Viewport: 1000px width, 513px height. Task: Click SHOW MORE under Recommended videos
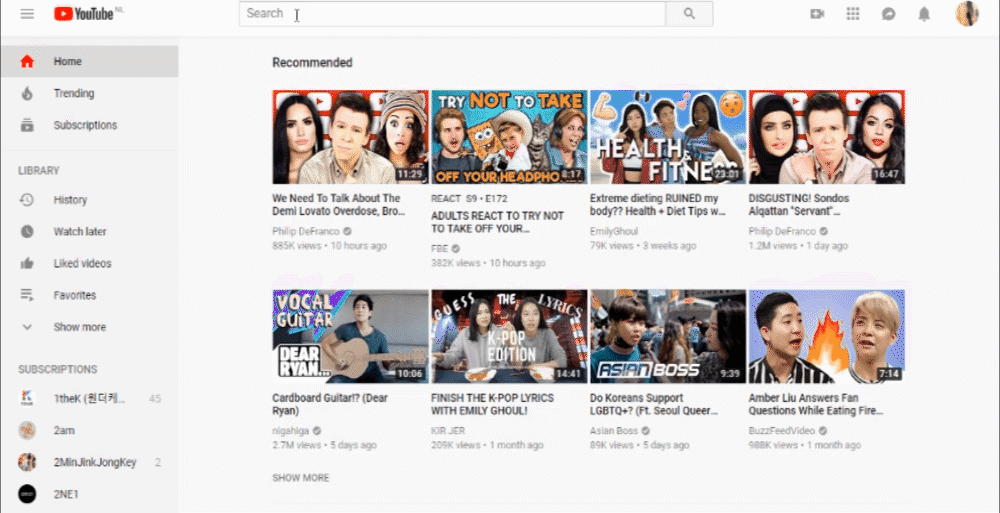coord(301,478)
